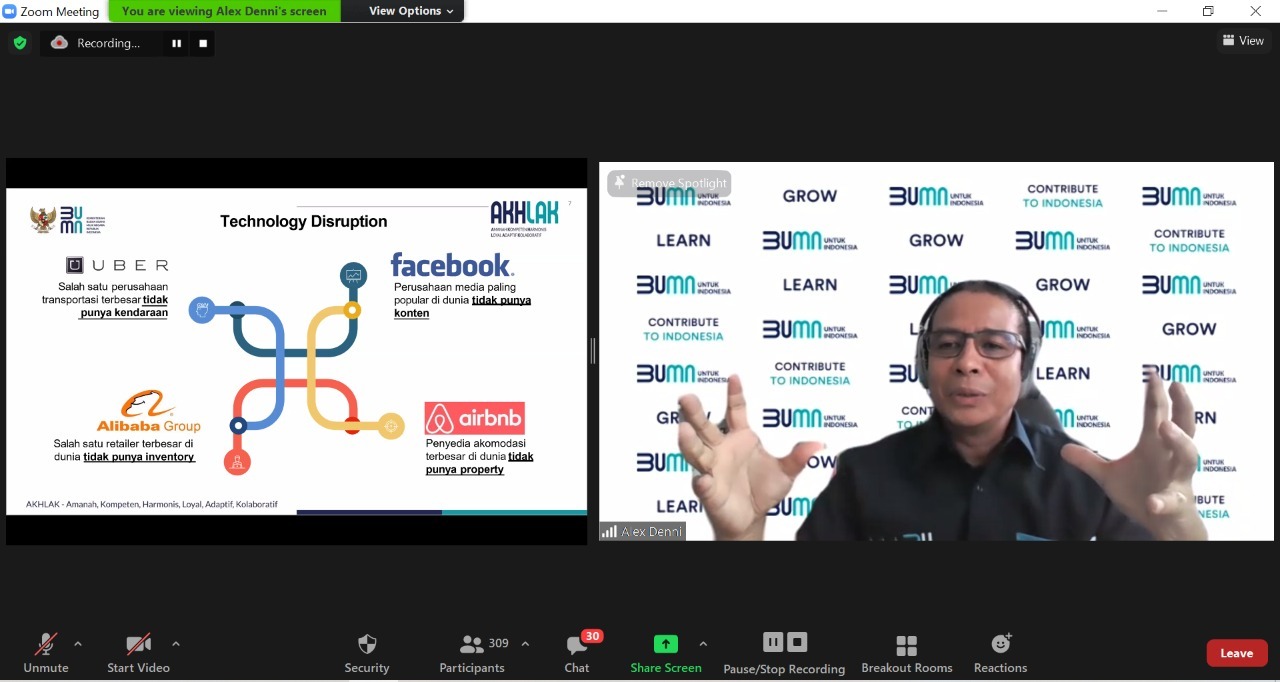1280x682 pixels.
Task: Click the green Share Screen icon
Action: tap(666, 644)
